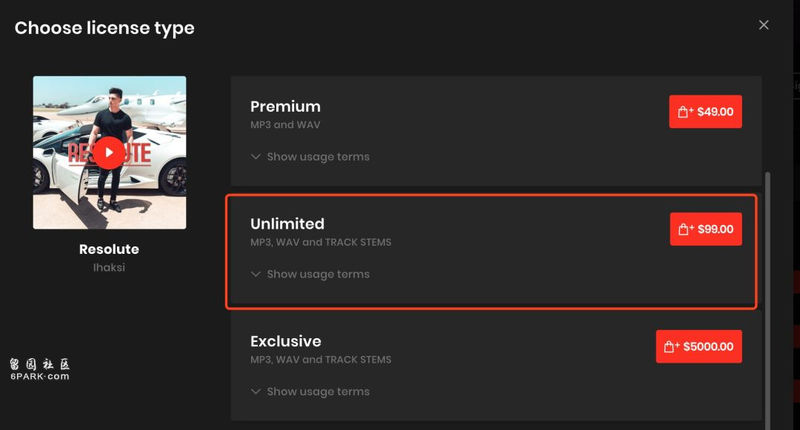Open the Resolute track title
The width and height of the screenshot is (800, 430).
pyautogui.click(x=109, y=249)
